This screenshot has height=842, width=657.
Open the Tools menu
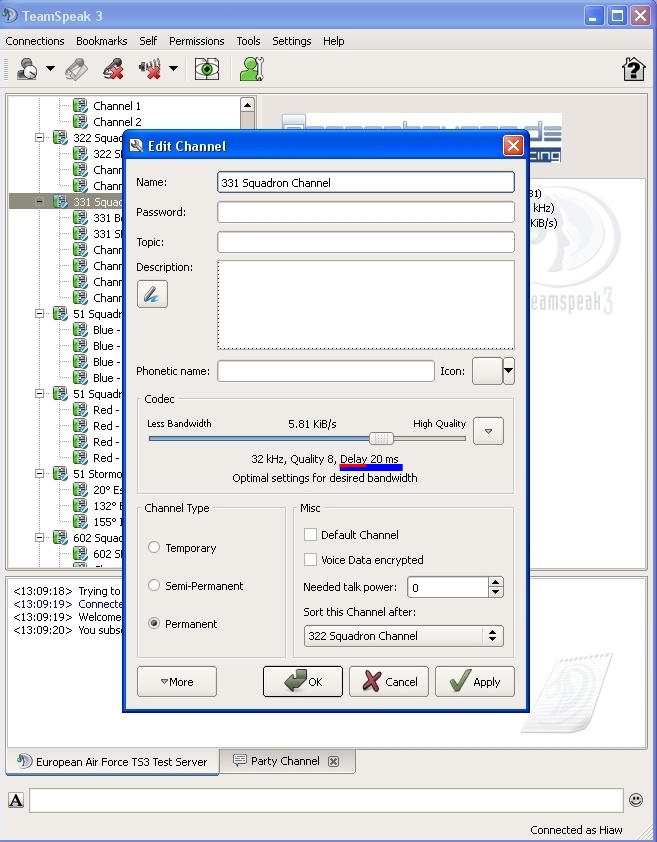point(248,41)
